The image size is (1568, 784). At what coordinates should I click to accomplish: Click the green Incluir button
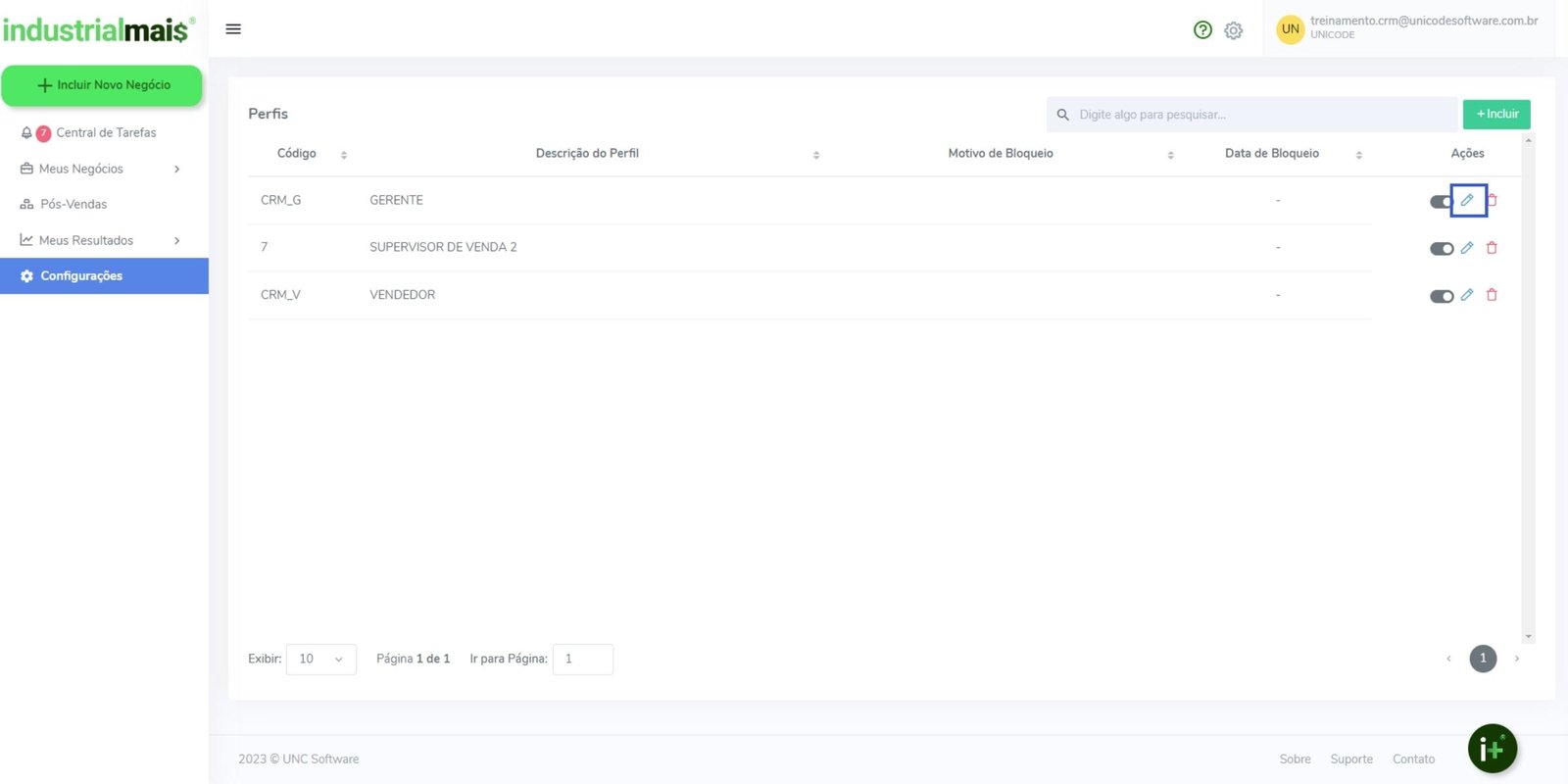pos(1496,115)
